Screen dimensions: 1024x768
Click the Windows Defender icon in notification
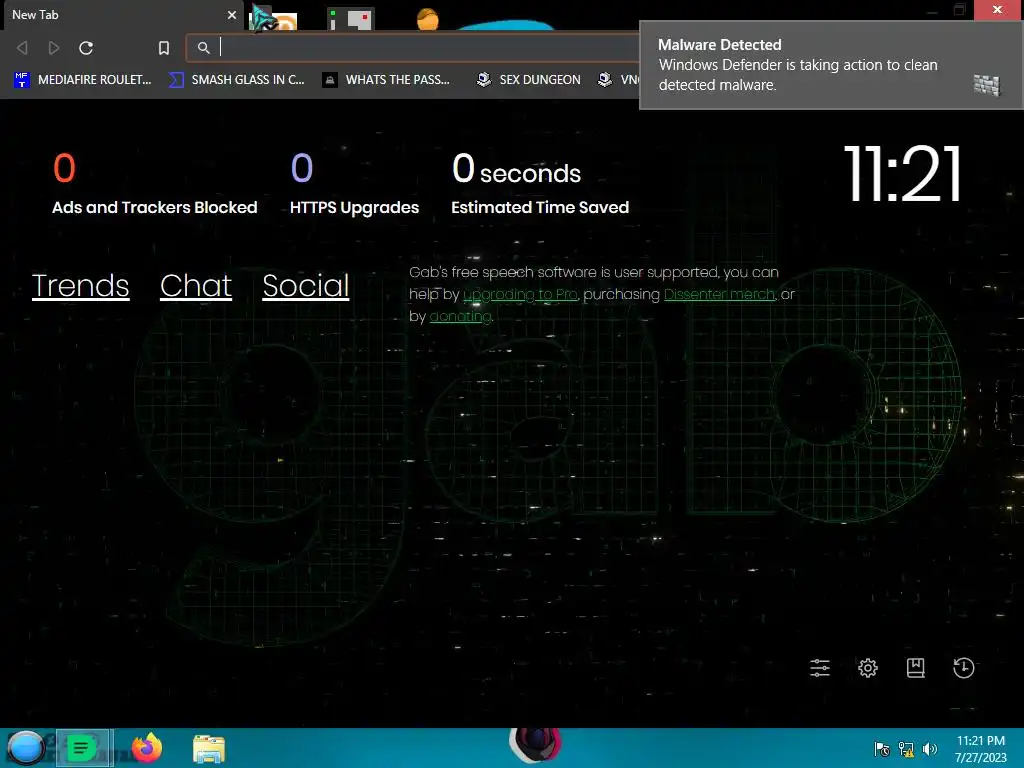click(x=987, y=85)
